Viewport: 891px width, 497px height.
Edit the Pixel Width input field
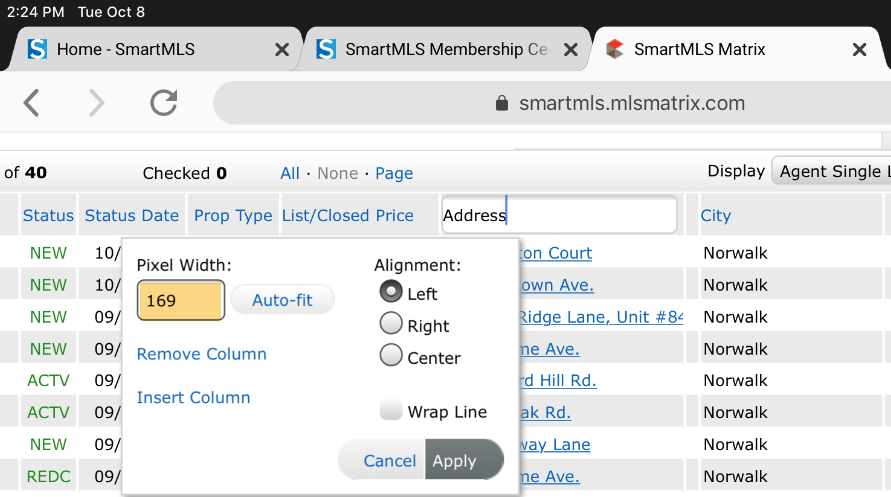coord(181,300)
